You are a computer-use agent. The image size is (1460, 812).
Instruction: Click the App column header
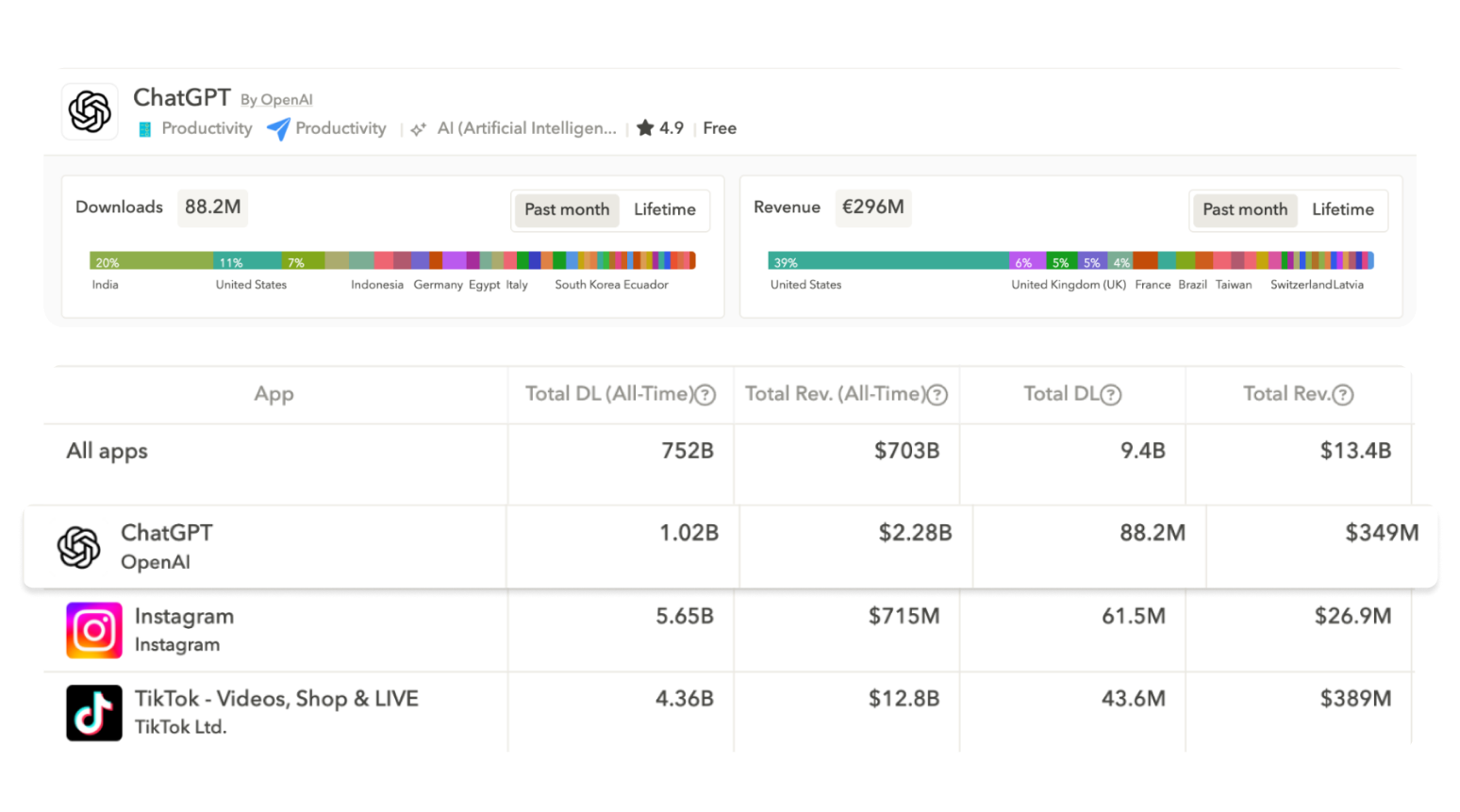coord(274,394)
